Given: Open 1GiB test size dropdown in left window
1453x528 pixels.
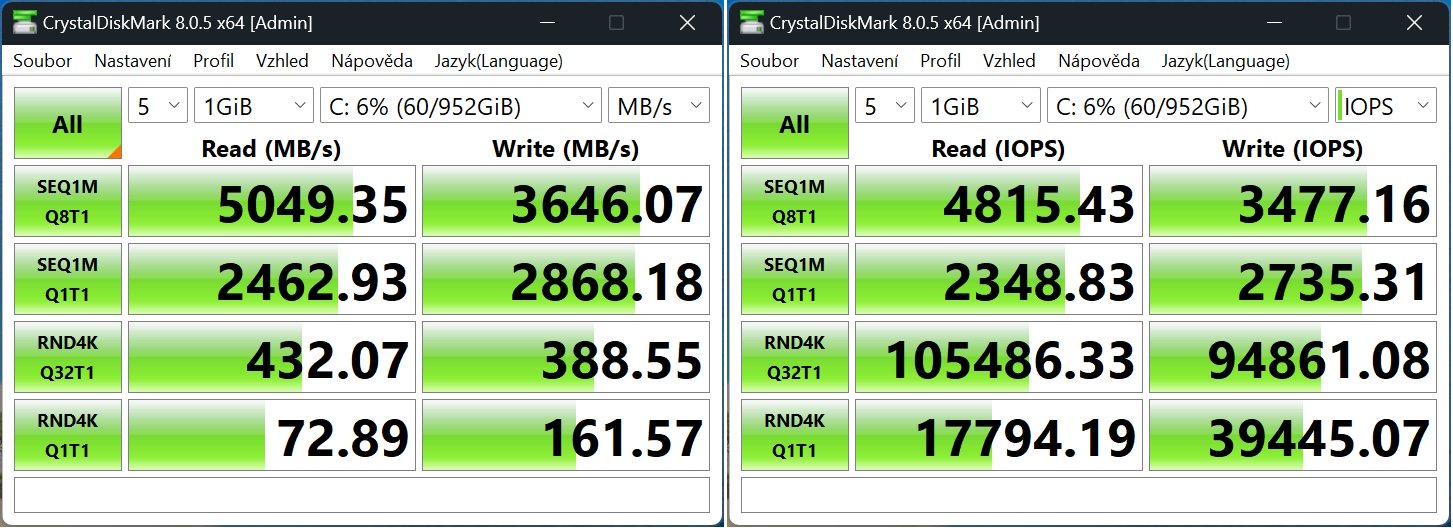Looking at the screenshot, I should pos(254,105).
